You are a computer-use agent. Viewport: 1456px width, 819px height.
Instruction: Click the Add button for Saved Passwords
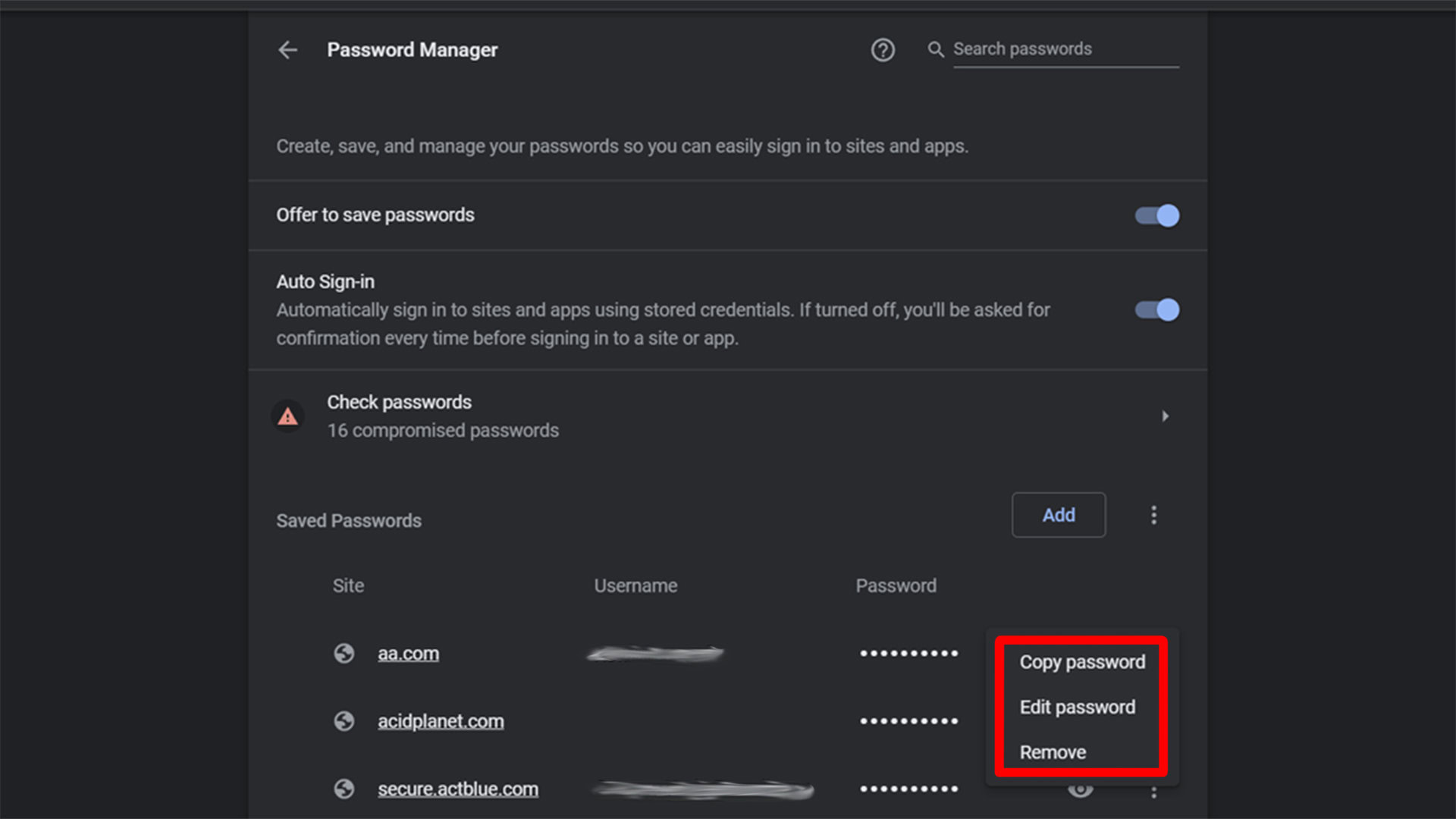click(1058, 514)
